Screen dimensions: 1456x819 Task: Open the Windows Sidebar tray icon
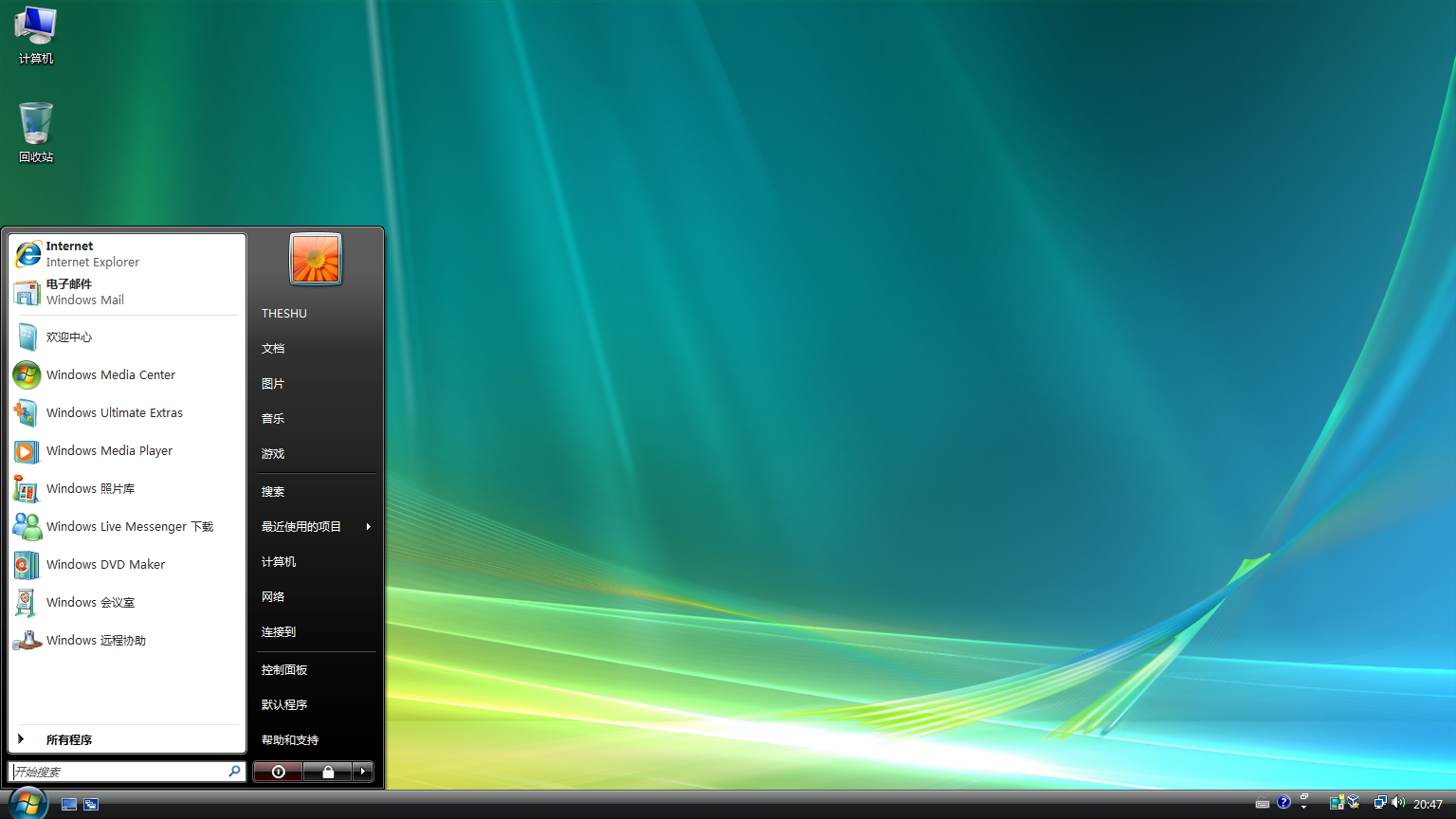coord(1336,803)
